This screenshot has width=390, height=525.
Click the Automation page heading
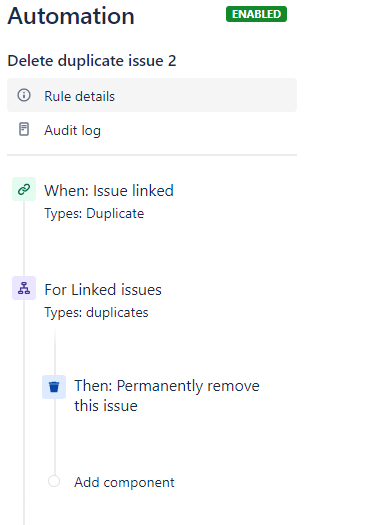(71, 16)
